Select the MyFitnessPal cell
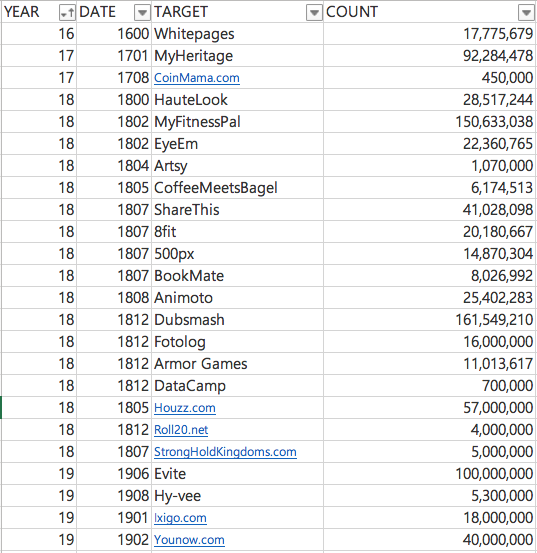Screen dimensions: 537x553 pos(238,122)
